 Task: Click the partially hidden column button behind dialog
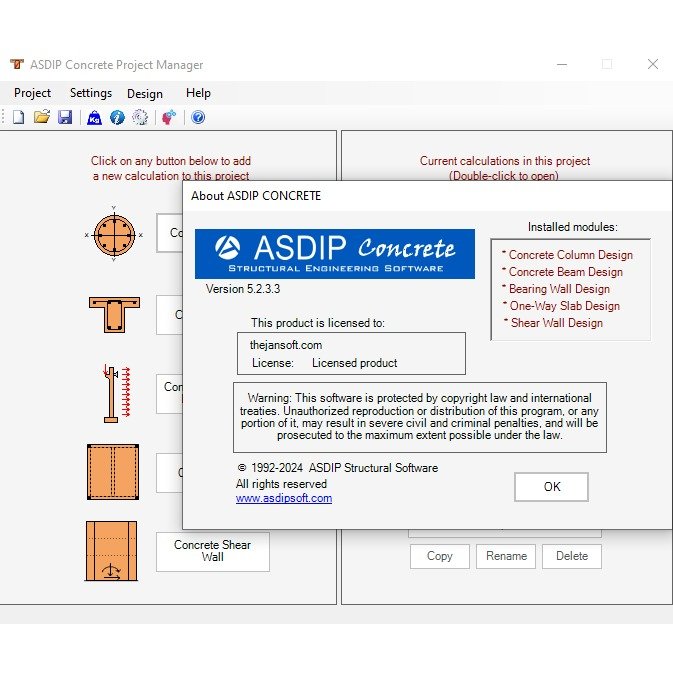(170, 233)
